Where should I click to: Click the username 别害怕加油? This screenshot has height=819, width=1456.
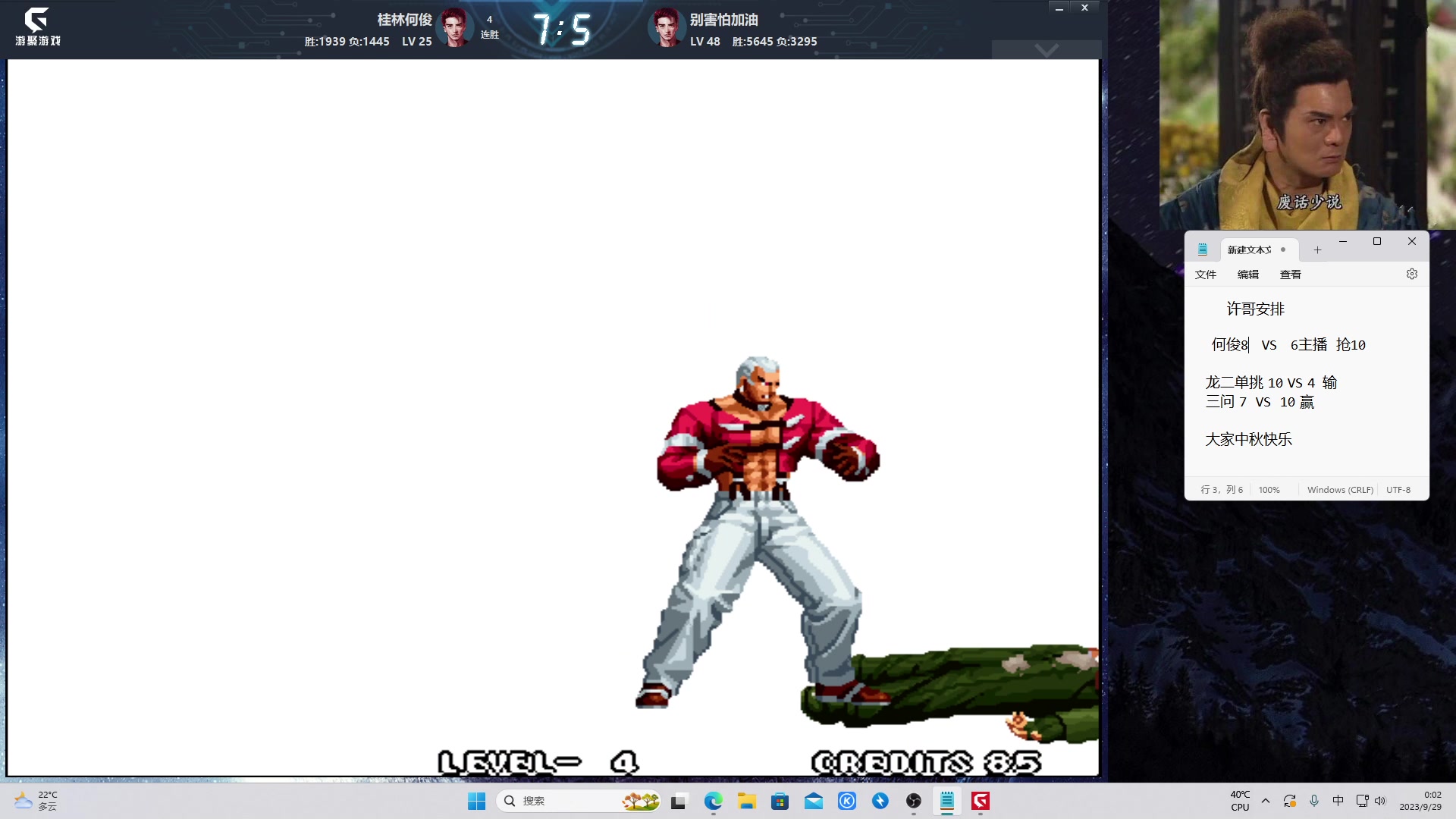click(x=724, y=20)
